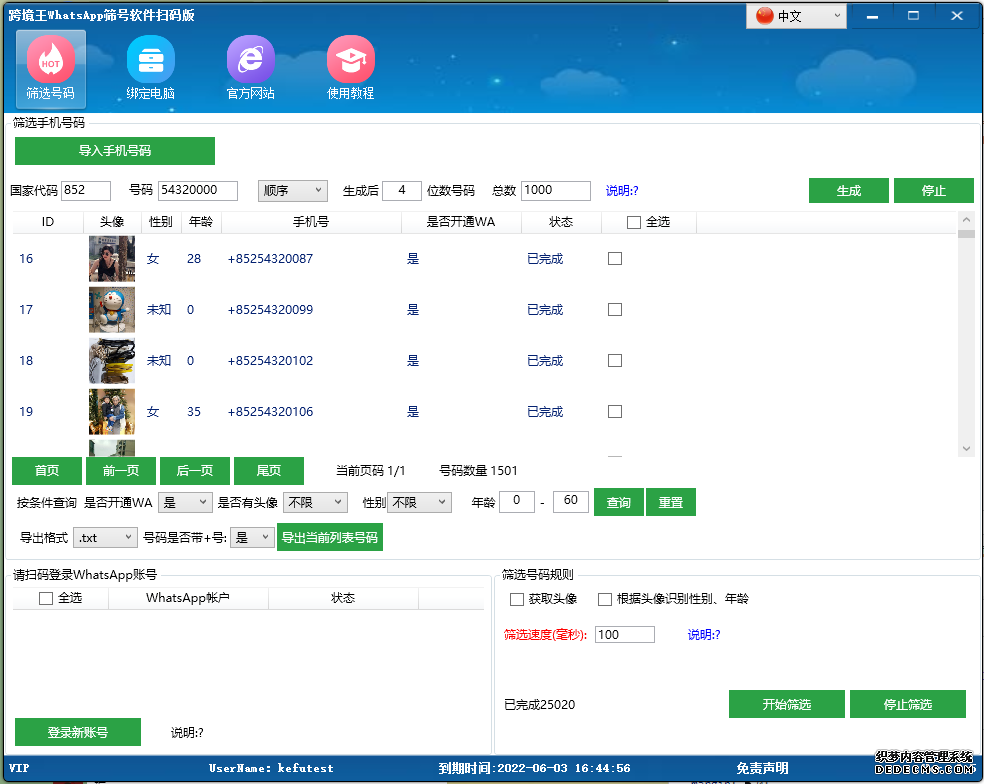Click the 总数 input field
This screenshot has width=984, height=784.
pos(556,190)
